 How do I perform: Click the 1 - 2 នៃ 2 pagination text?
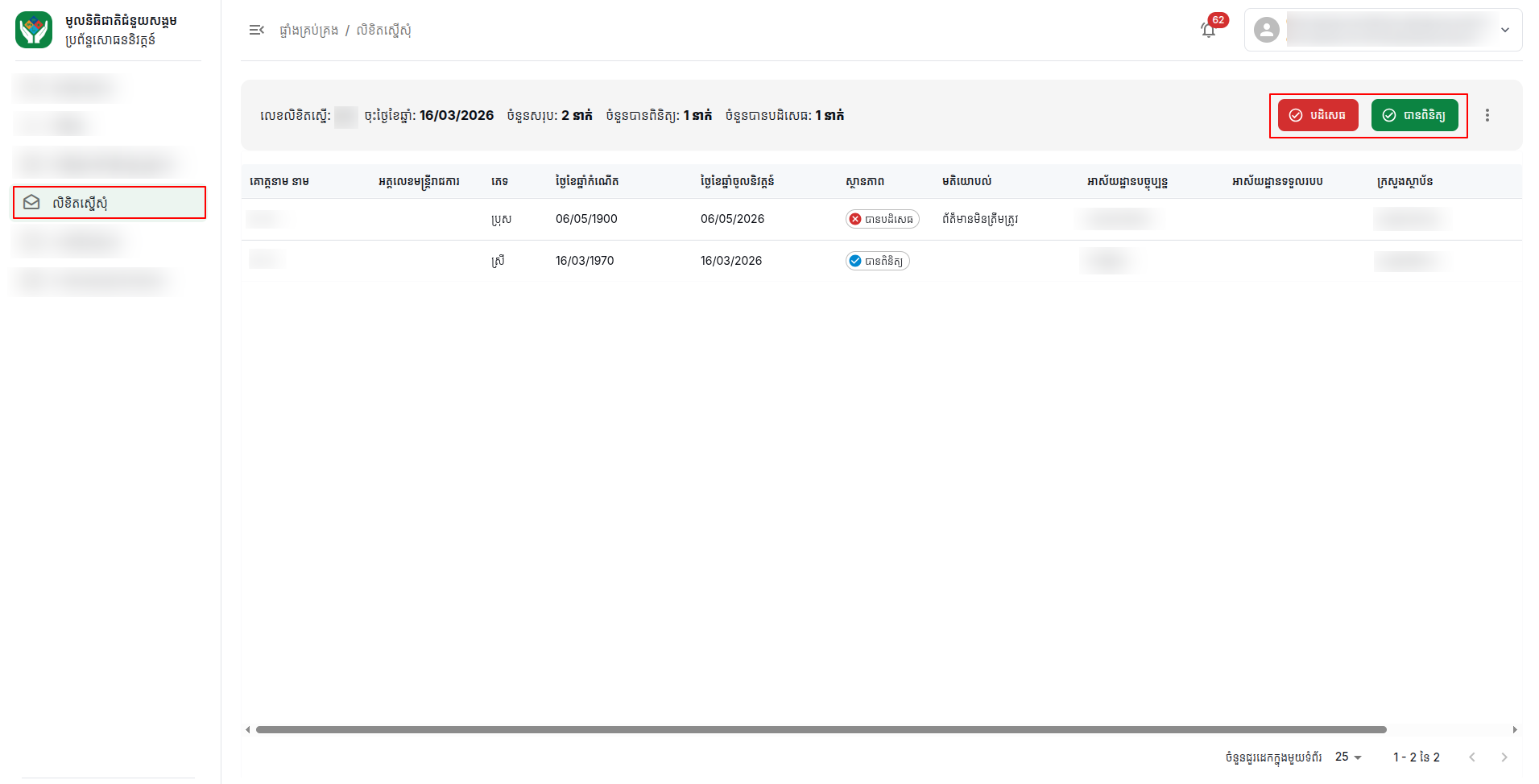coord(1417,757)
